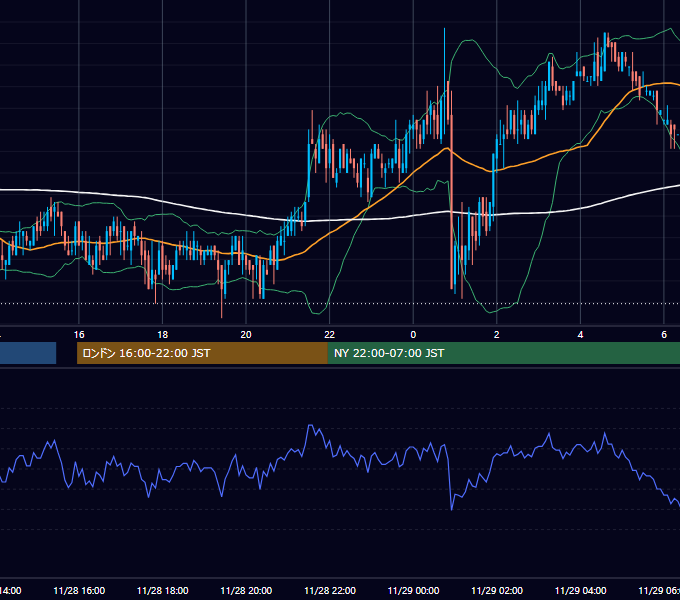Click the ロンドン 16:00-22:00 JST session bar
This screenshot has width=680, height=600.
click(x=202, y=353)
